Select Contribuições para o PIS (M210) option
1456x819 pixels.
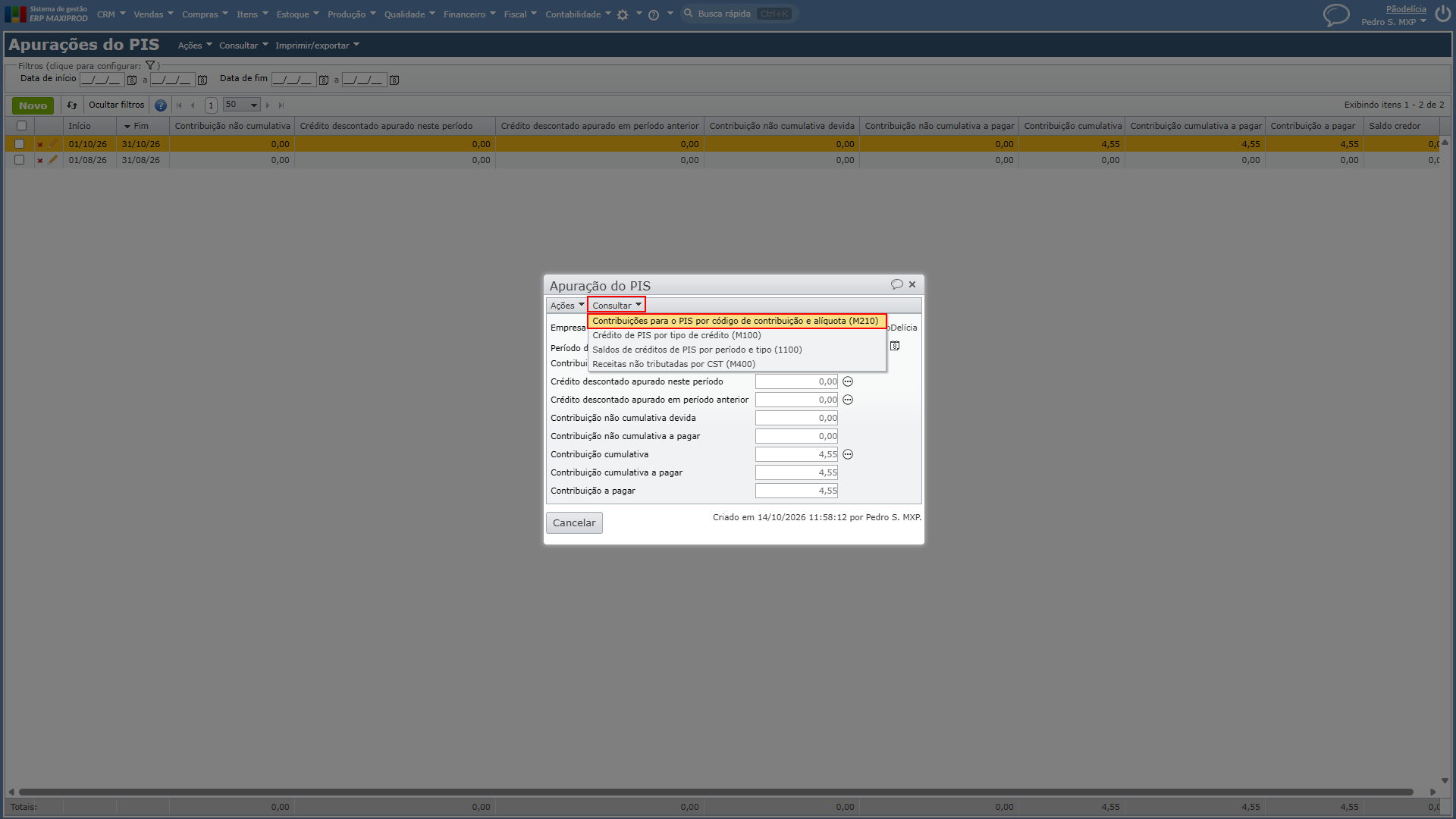pos(737,321)
